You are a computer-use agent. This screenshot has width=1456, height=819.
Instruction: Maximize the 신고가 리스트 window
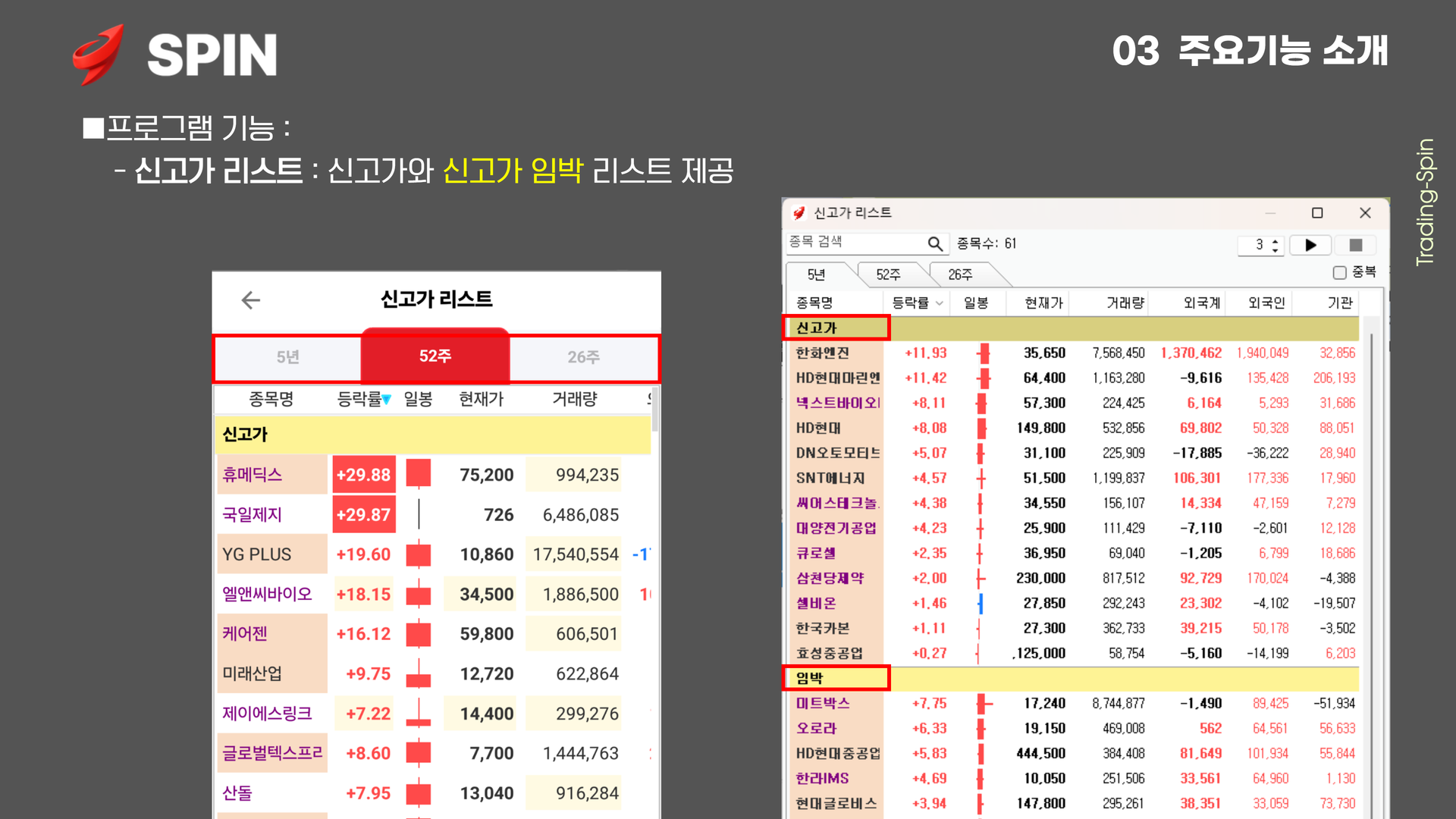tap(1317, 213)
